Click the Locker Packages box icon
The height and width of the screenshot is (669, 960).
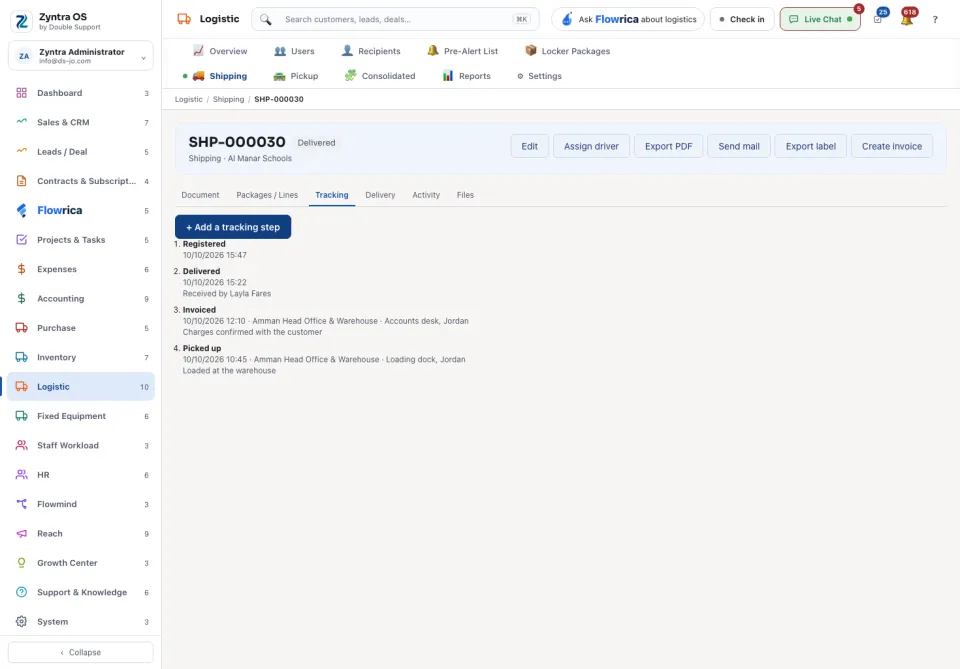pyautogui.click(x=531, y=51)
